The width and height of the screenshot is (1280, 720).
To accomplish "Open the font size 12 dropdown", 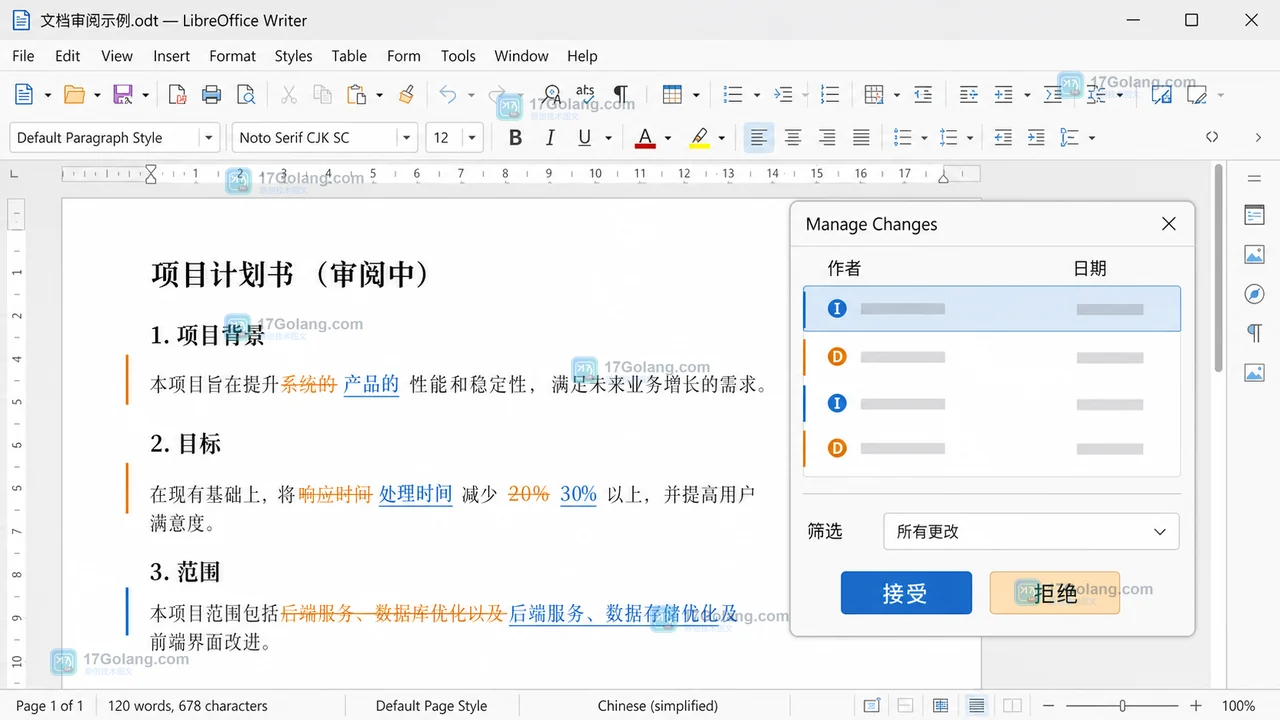I will tap(472, 138).
